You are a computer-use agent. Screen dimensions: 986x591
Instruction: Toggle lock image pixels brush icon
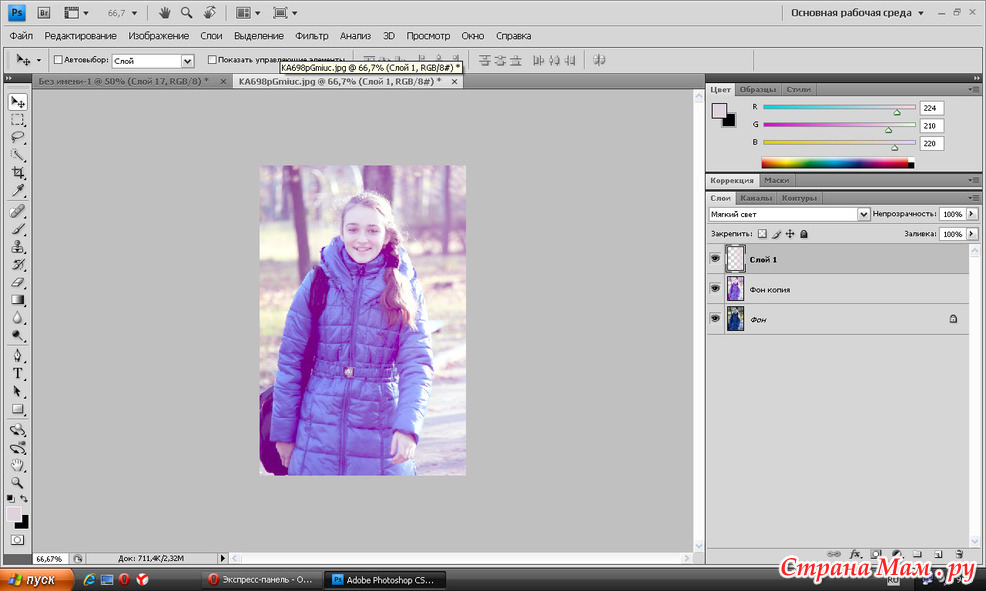pyautogui.click(x=777, y=234)
